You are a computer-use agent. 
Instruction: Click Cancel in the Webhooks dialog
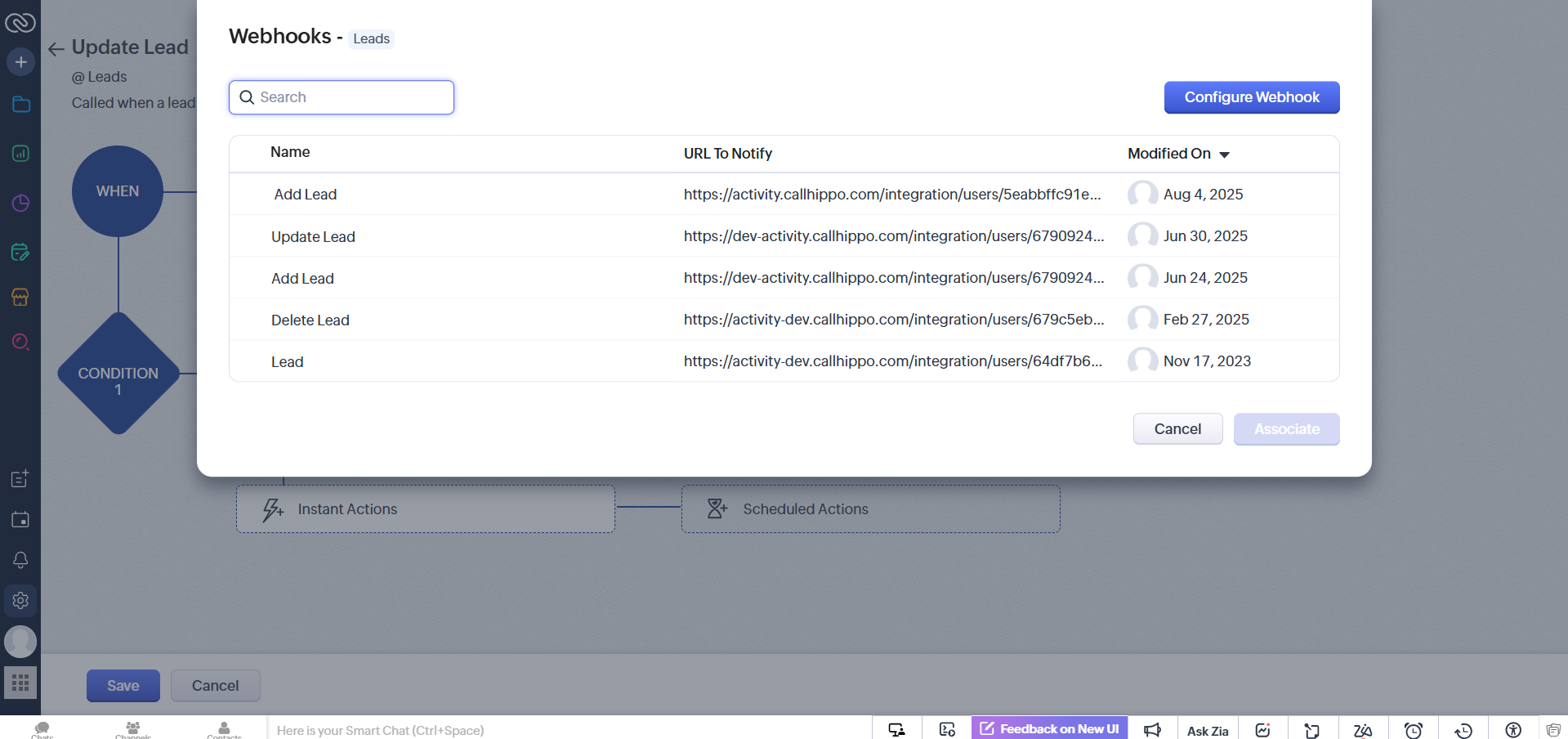[1177, 429]
